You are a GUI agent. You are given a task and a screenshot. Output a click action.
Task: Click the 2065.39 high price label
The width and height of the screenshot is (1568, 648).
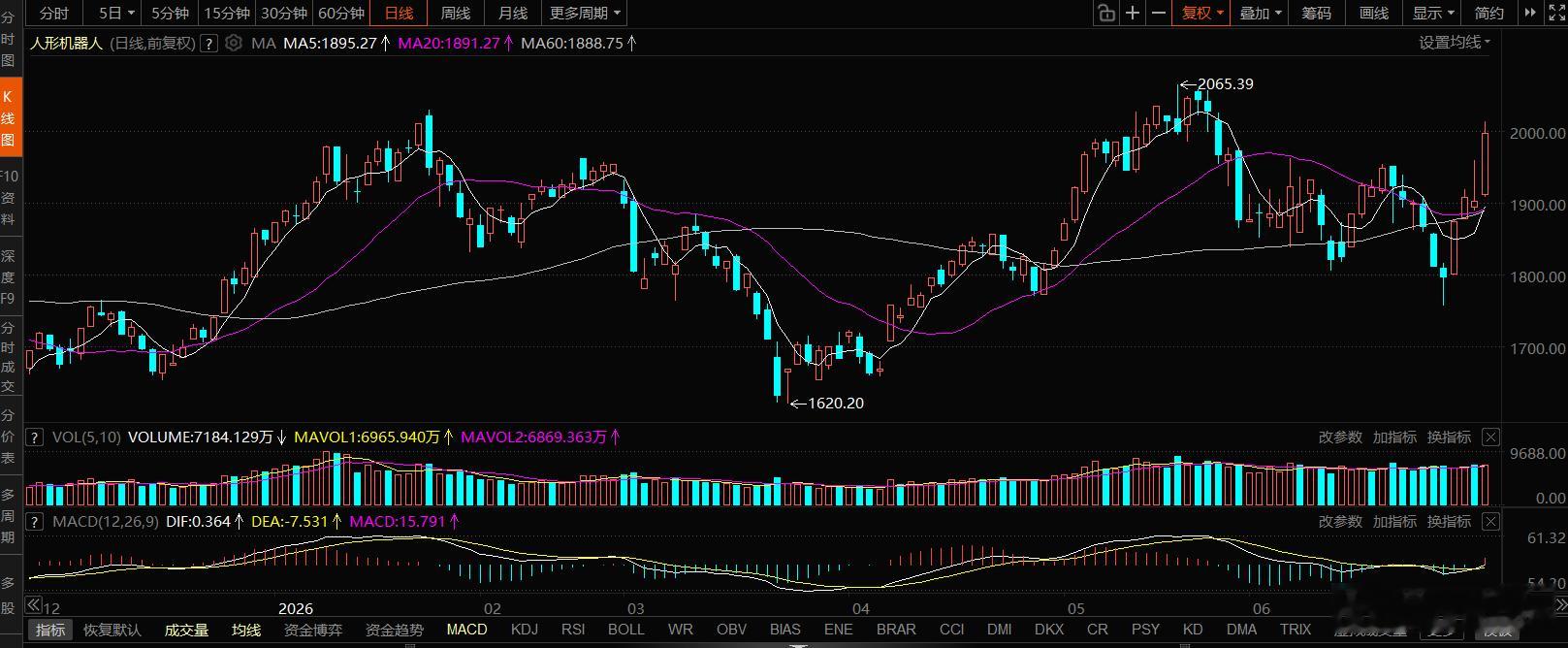[1226, 84]
